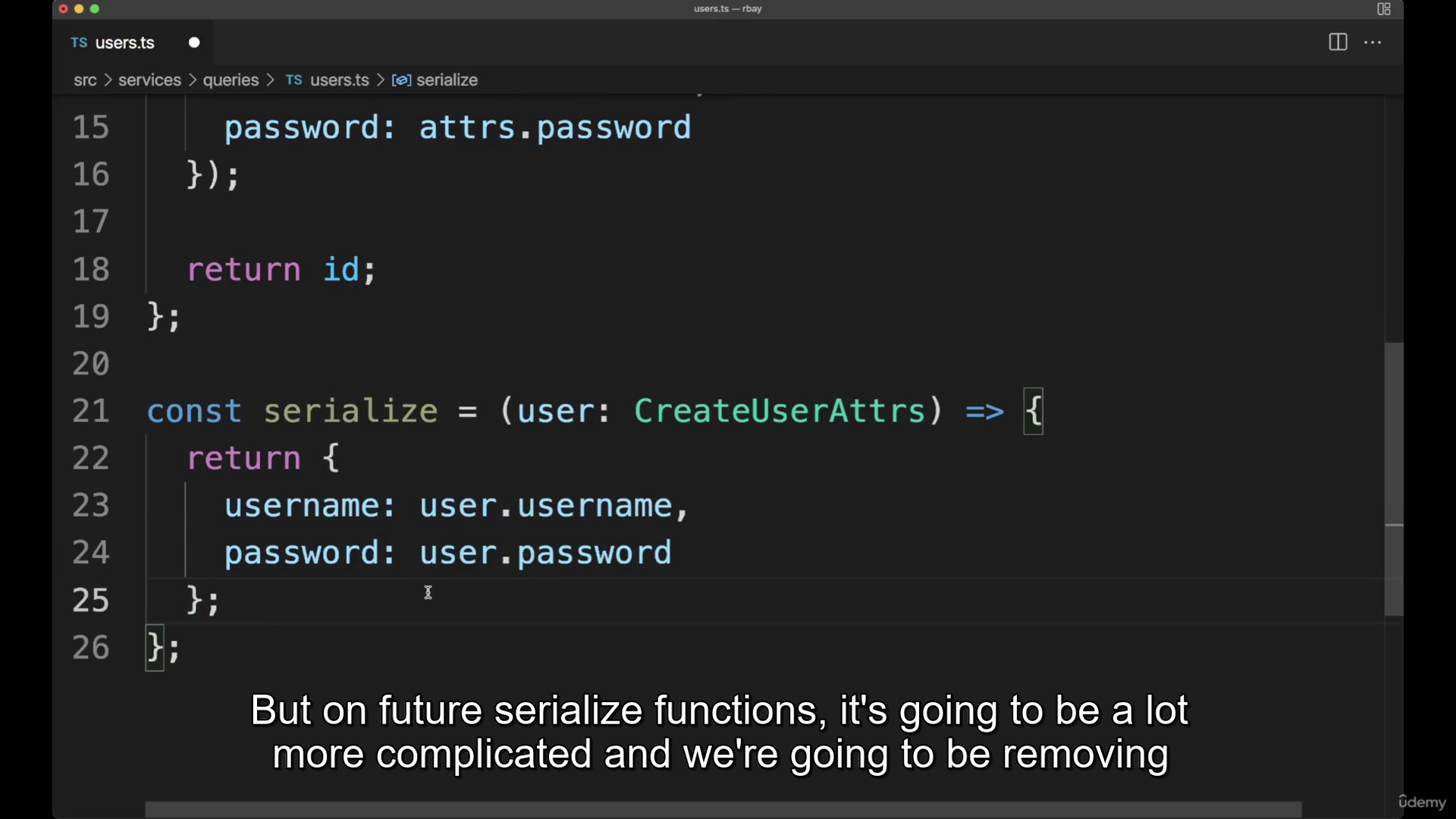The height and width of the screenshot is (819, 1456).
Task: Click the TS file icon in breadcrumb
Action: (x=294, y=80)
